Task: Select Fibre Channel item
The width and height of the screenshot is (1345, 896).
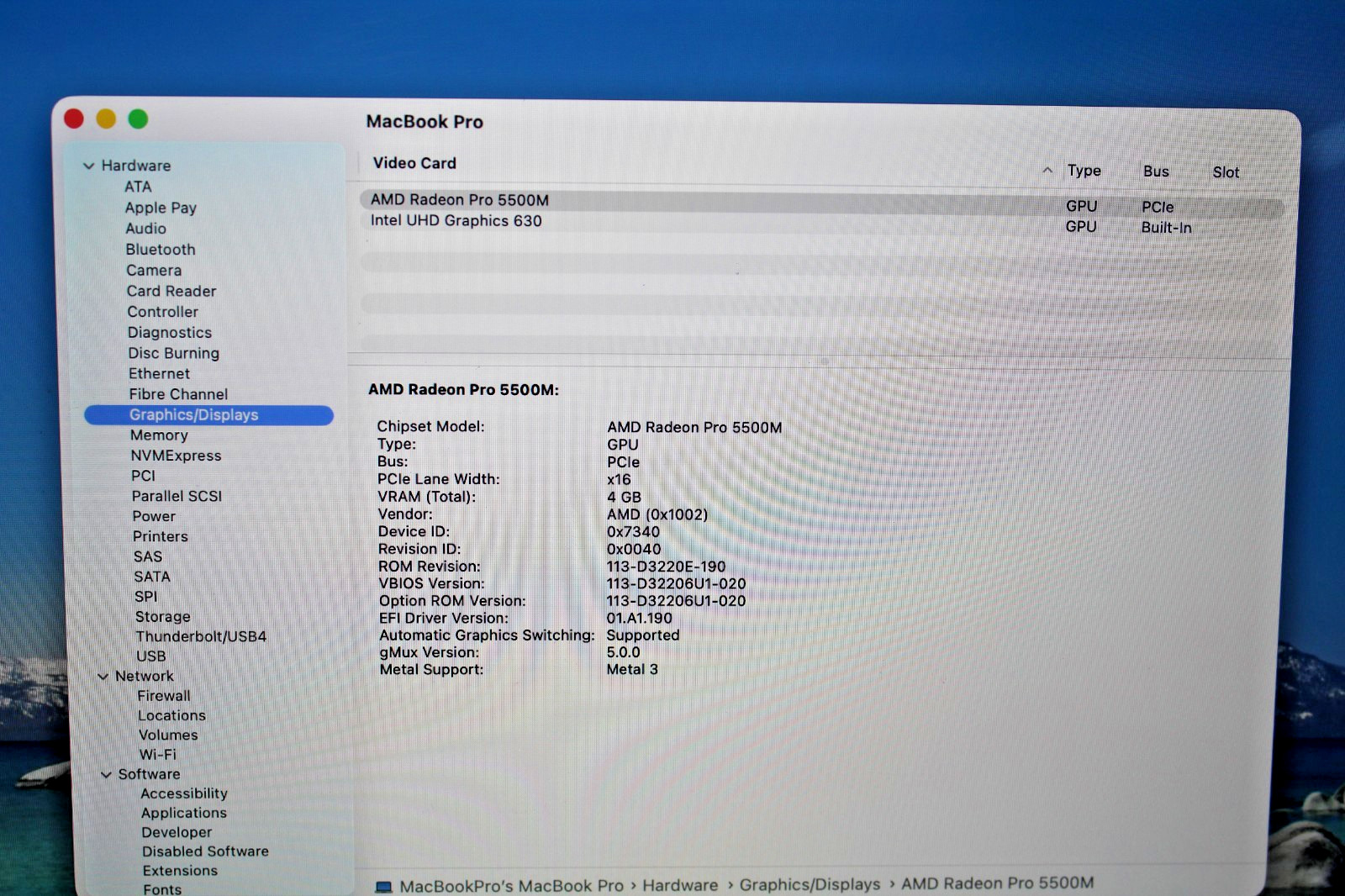Action: click(178, 394)
